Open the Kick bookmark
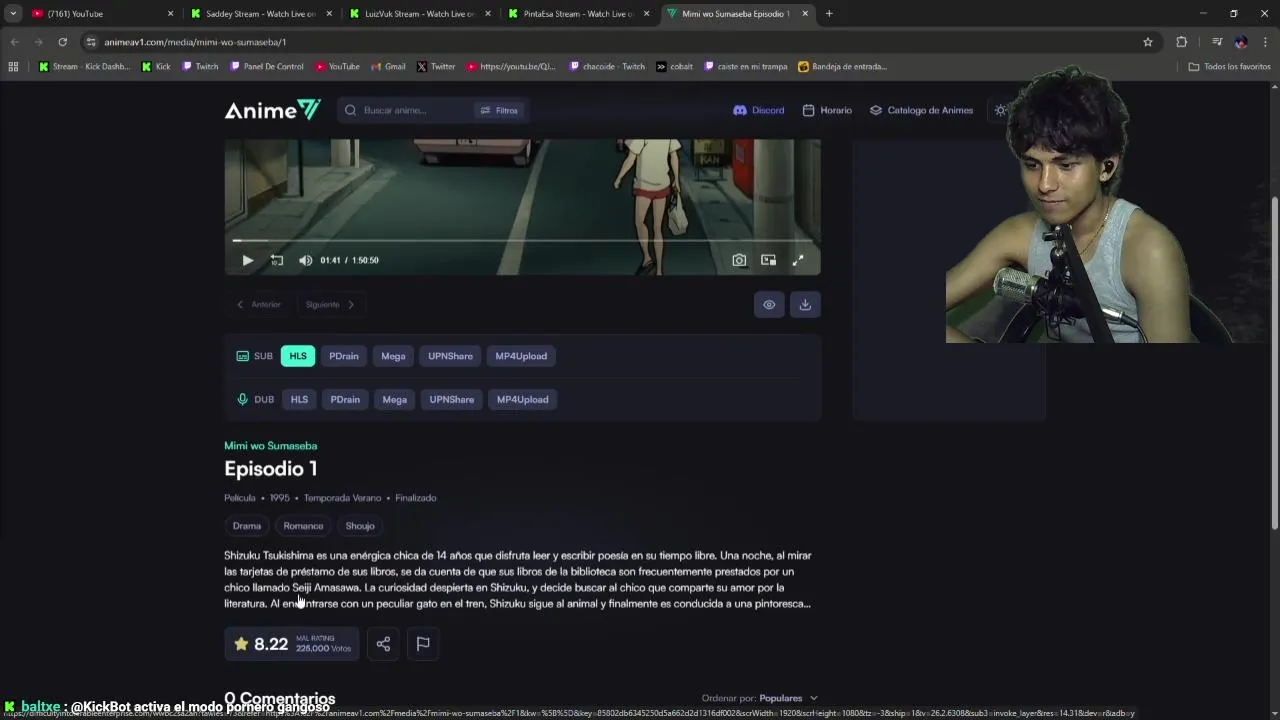 [156, 67]
